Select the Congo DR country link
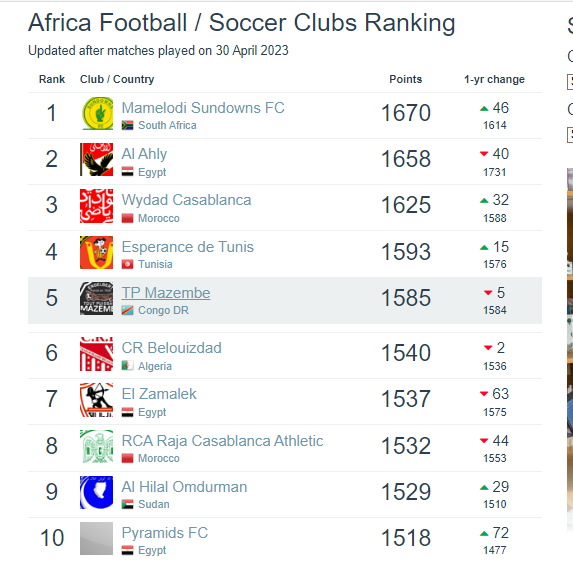The width and height of the screenshot is (573, 562). coord(163,310)
